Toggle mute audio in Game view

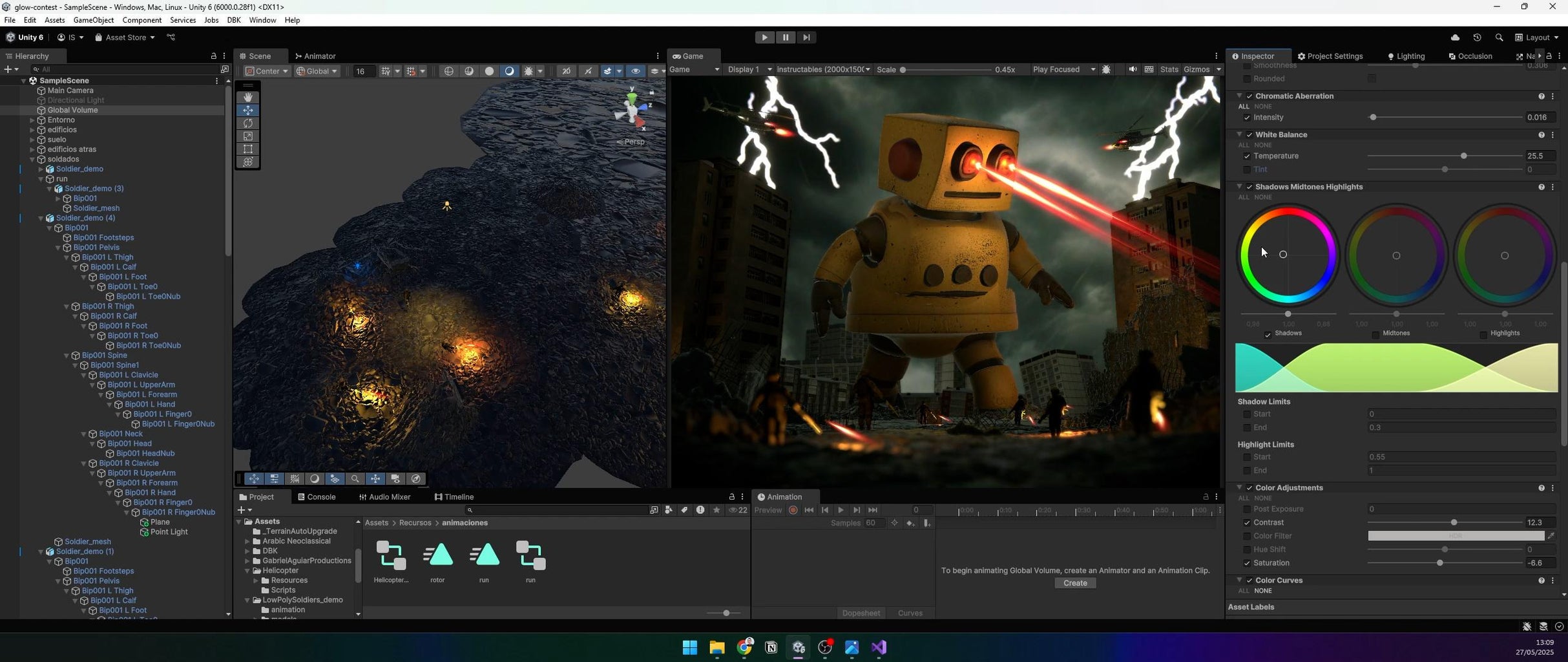pos(1133,69)
